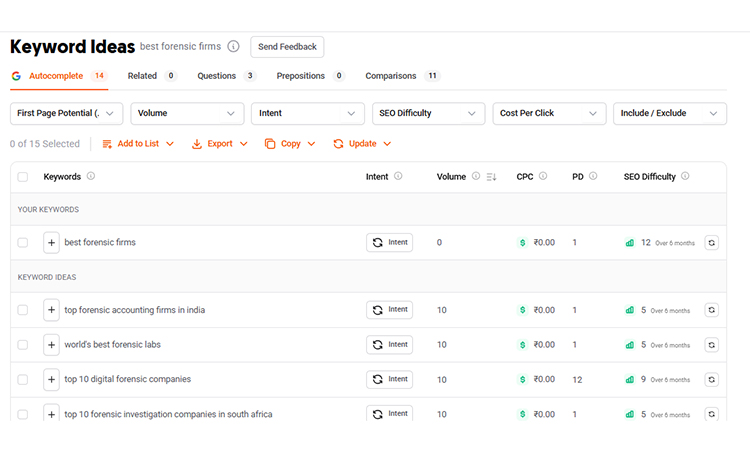Expand the Update options menu

[362, 143]
